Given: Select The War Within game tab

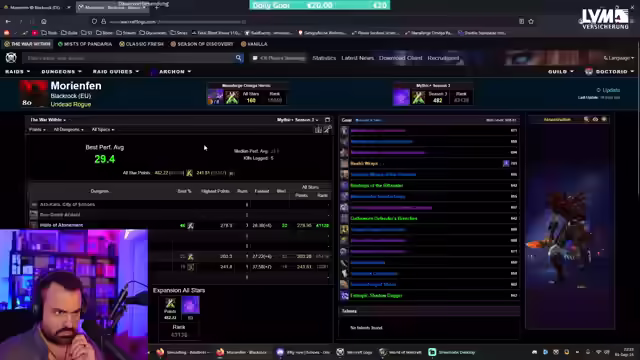Looking at the screenshot, I should click(x=28, y=44).
